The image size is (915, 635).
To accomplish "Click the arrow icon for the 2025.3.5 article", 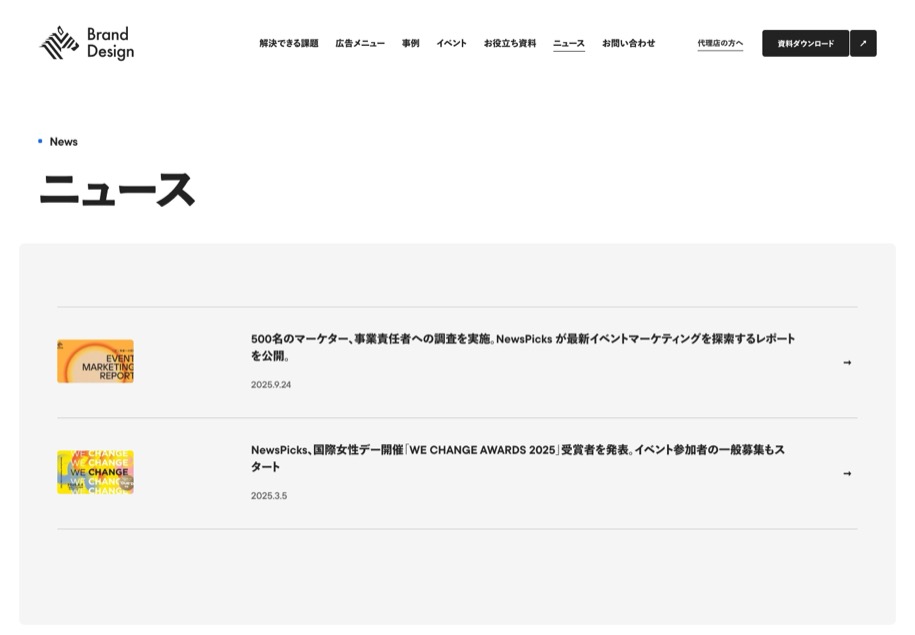I will click(847, 473).
